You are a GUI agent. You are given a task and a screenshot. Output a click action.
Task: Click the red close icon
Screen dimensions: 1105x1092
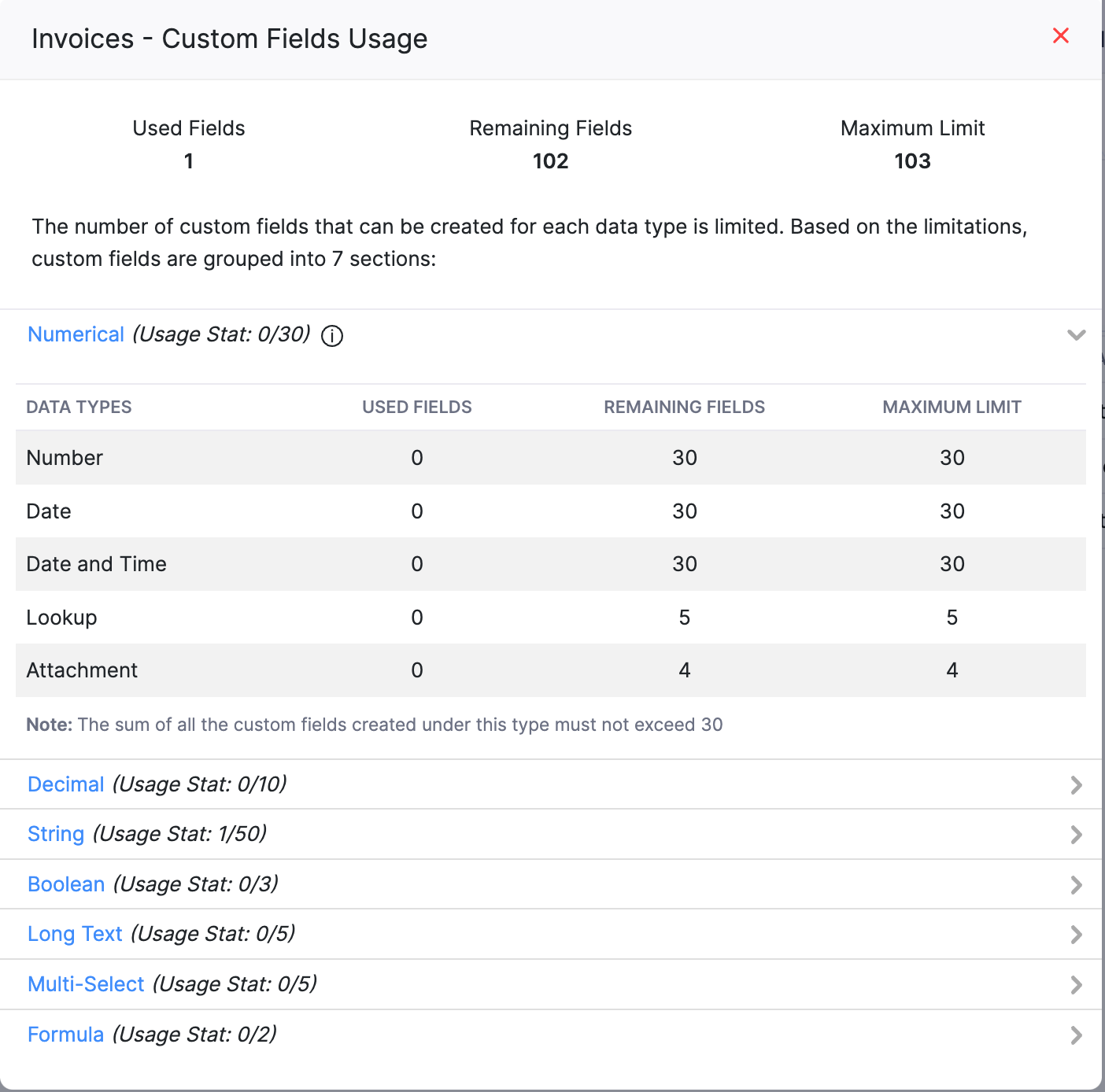[1061, 35]
